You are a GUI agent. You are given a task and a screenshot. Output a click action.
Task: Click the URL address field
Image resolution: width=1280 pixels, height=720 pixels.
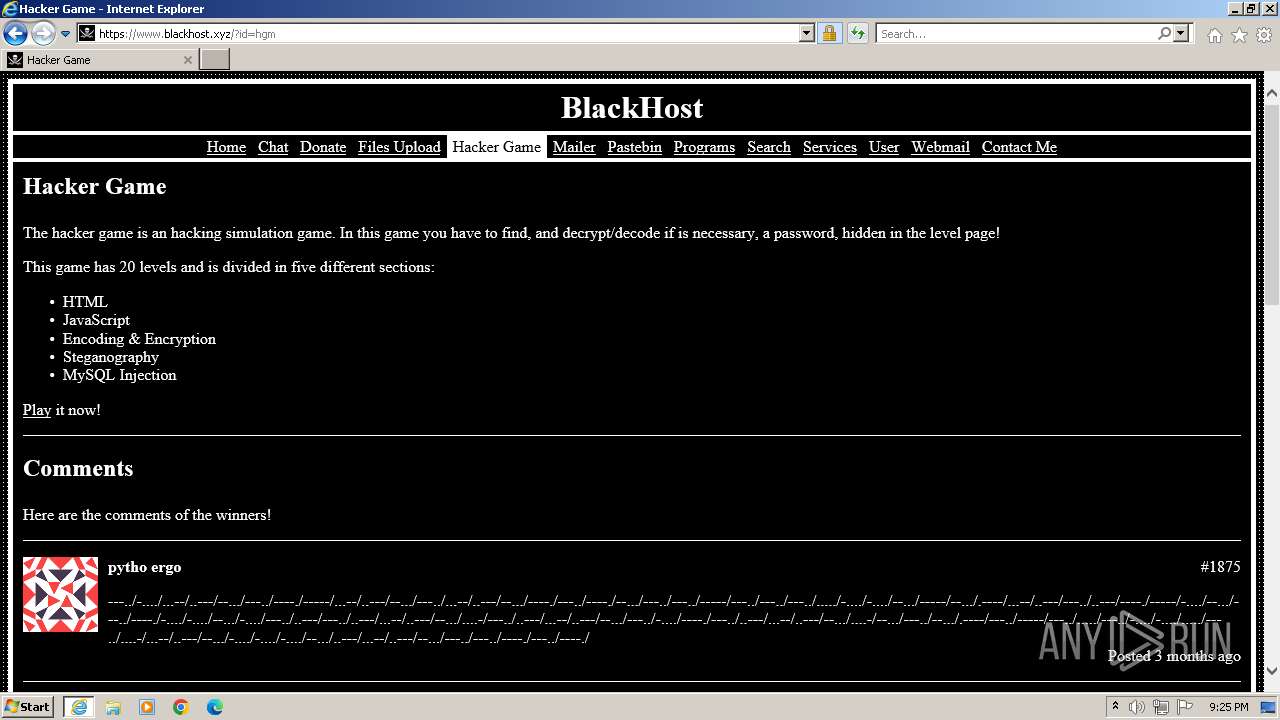click(447, 34)
